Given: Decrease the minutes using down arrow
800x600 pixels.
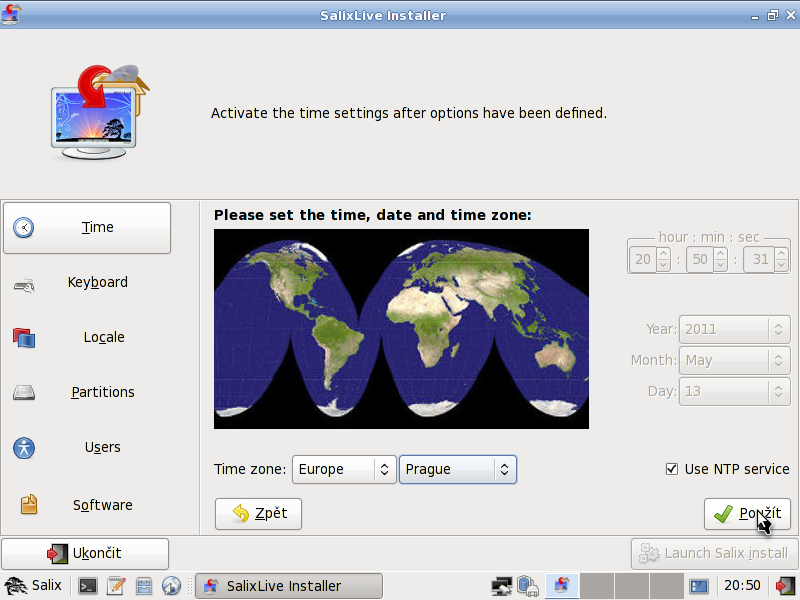Looking at the screenshot, I should coord(720,265).
